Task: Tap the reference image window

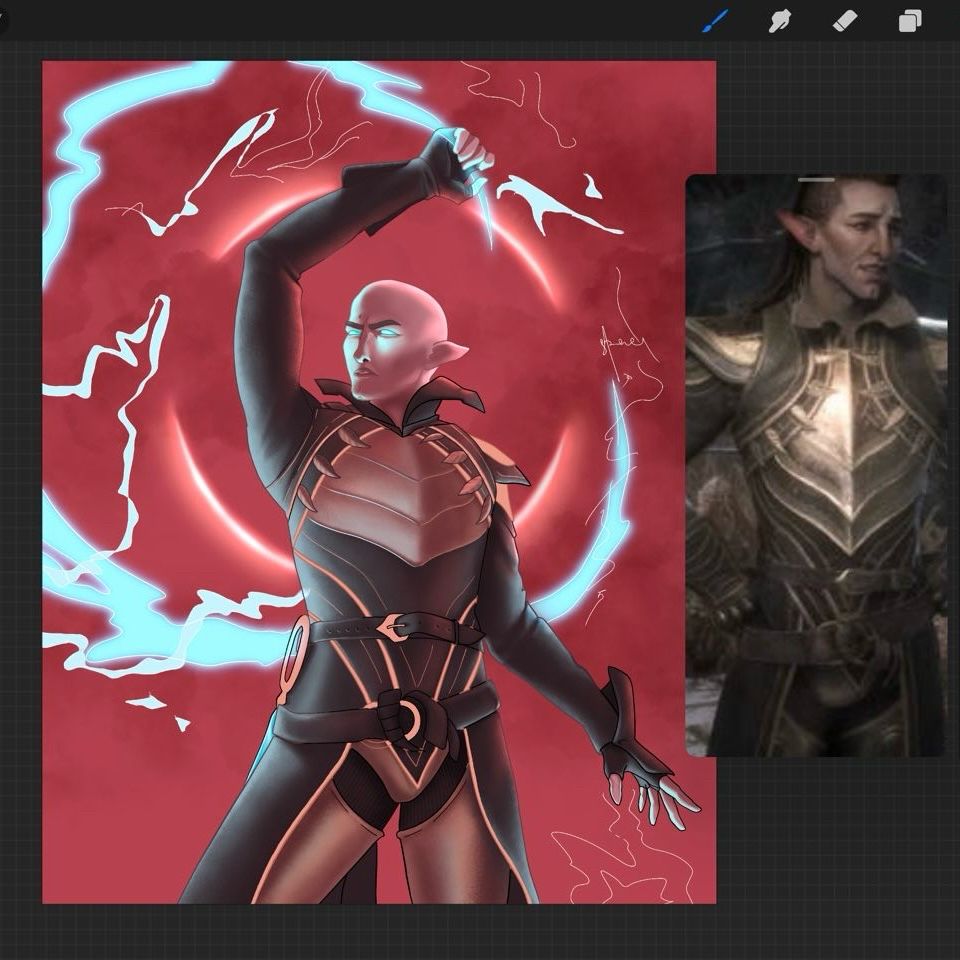Action: click(816, 465)
